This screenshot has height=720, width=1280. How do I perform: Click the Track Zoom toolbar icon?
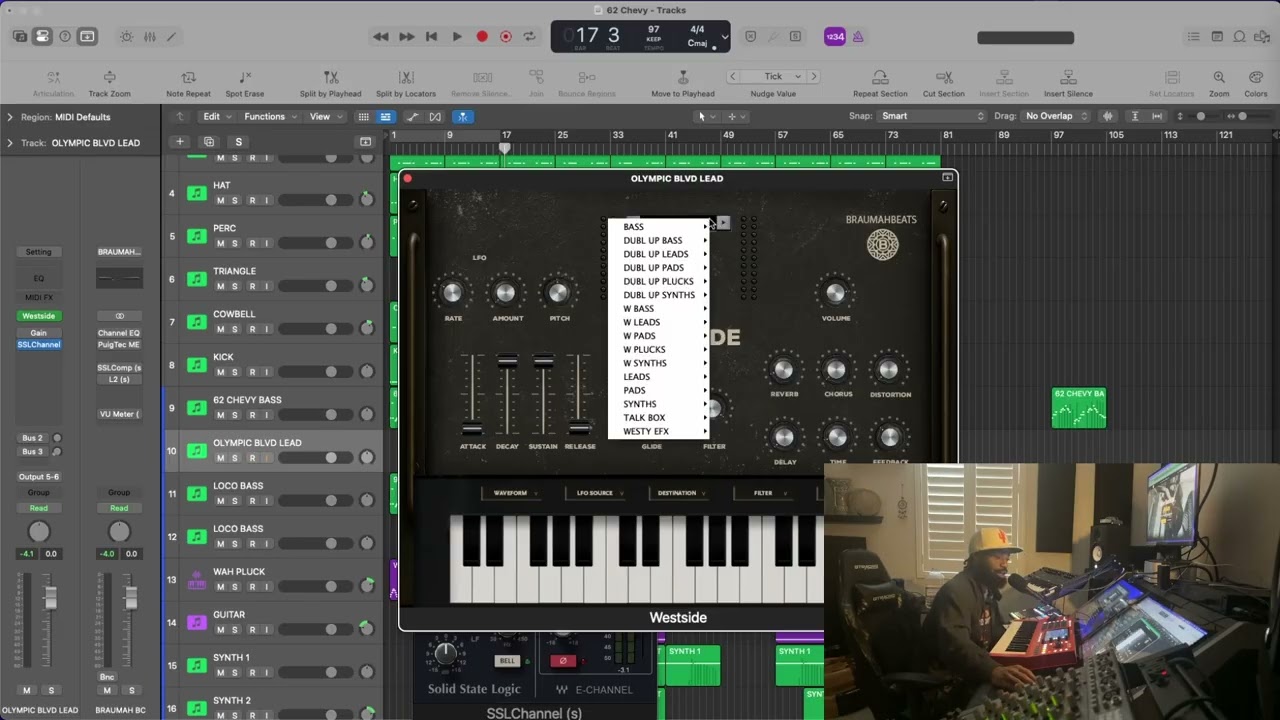click(110, 77)
